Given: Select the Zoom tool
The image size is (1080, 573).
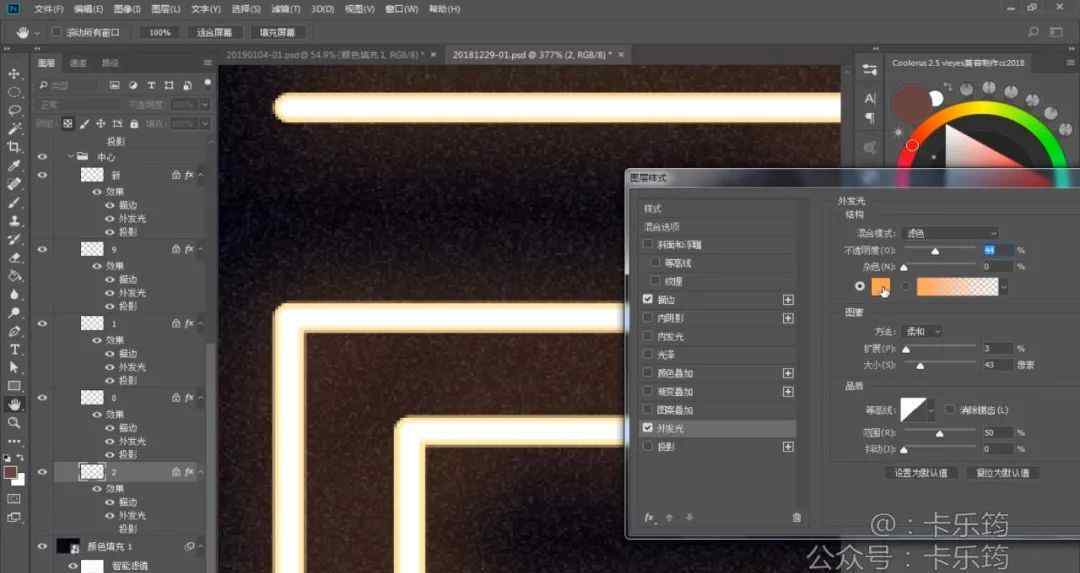Looking at the screenshot, I should click(x=14, y=423).
